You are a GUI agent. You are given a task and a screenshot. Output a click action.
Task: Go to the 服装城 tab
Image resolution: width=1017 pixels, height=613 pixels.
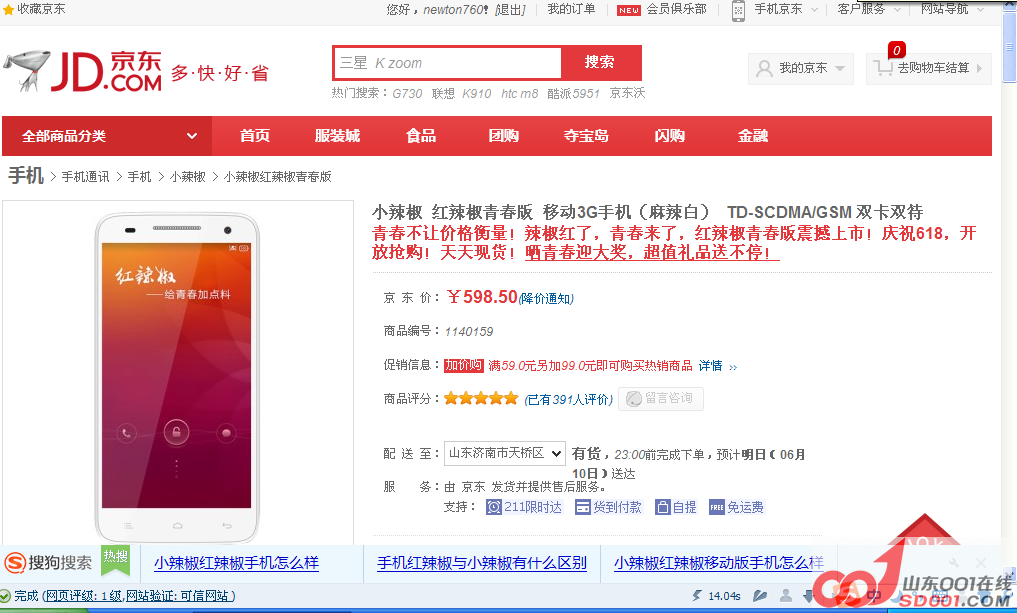pos(337,136)
